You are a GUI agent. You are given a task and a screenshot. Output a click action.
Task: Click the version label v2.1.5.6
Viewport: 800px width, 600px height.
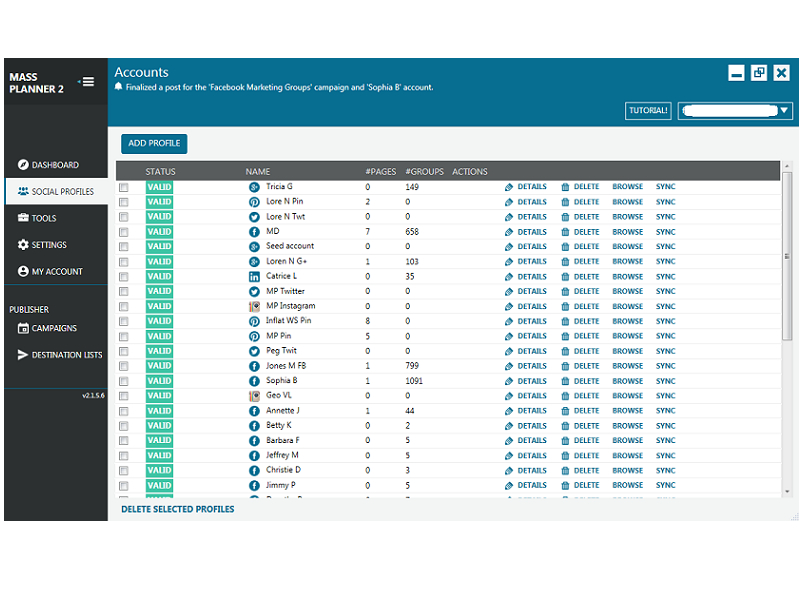pos(93,395)
